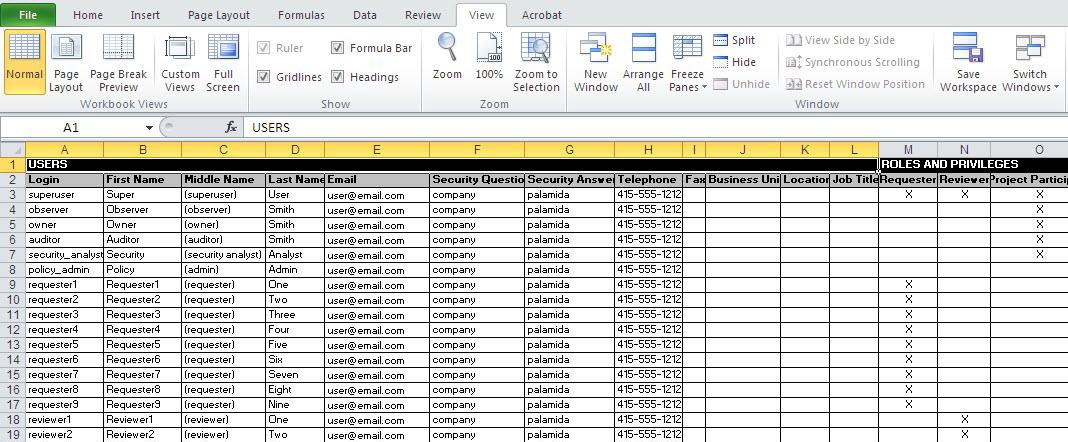The width and height of the screenshot is (1068, 442).
Task: Open the Zoom dialog magnifier
Action: [x=447, y=58]
